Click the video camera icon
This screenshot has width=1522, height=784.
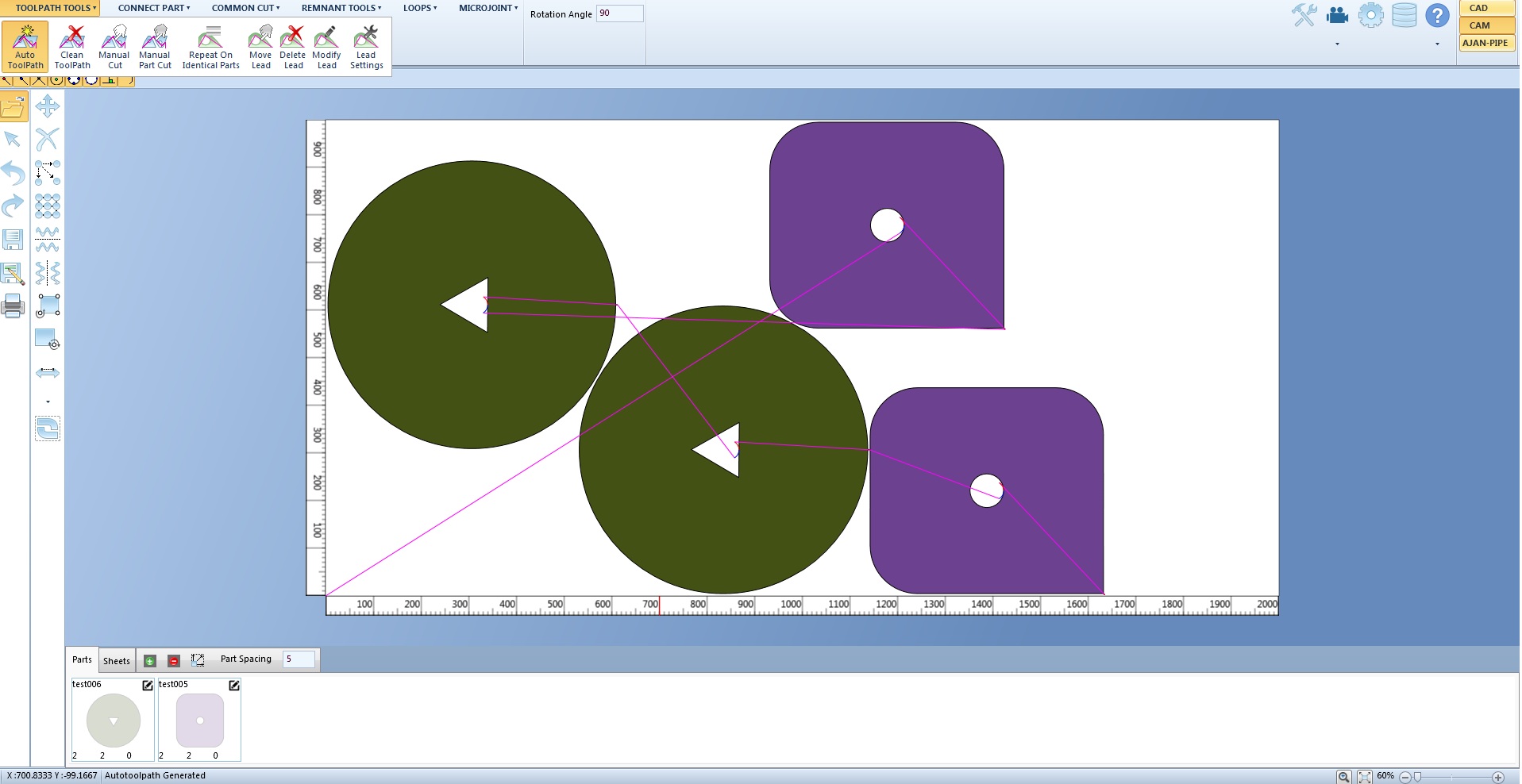point(1338,16)
